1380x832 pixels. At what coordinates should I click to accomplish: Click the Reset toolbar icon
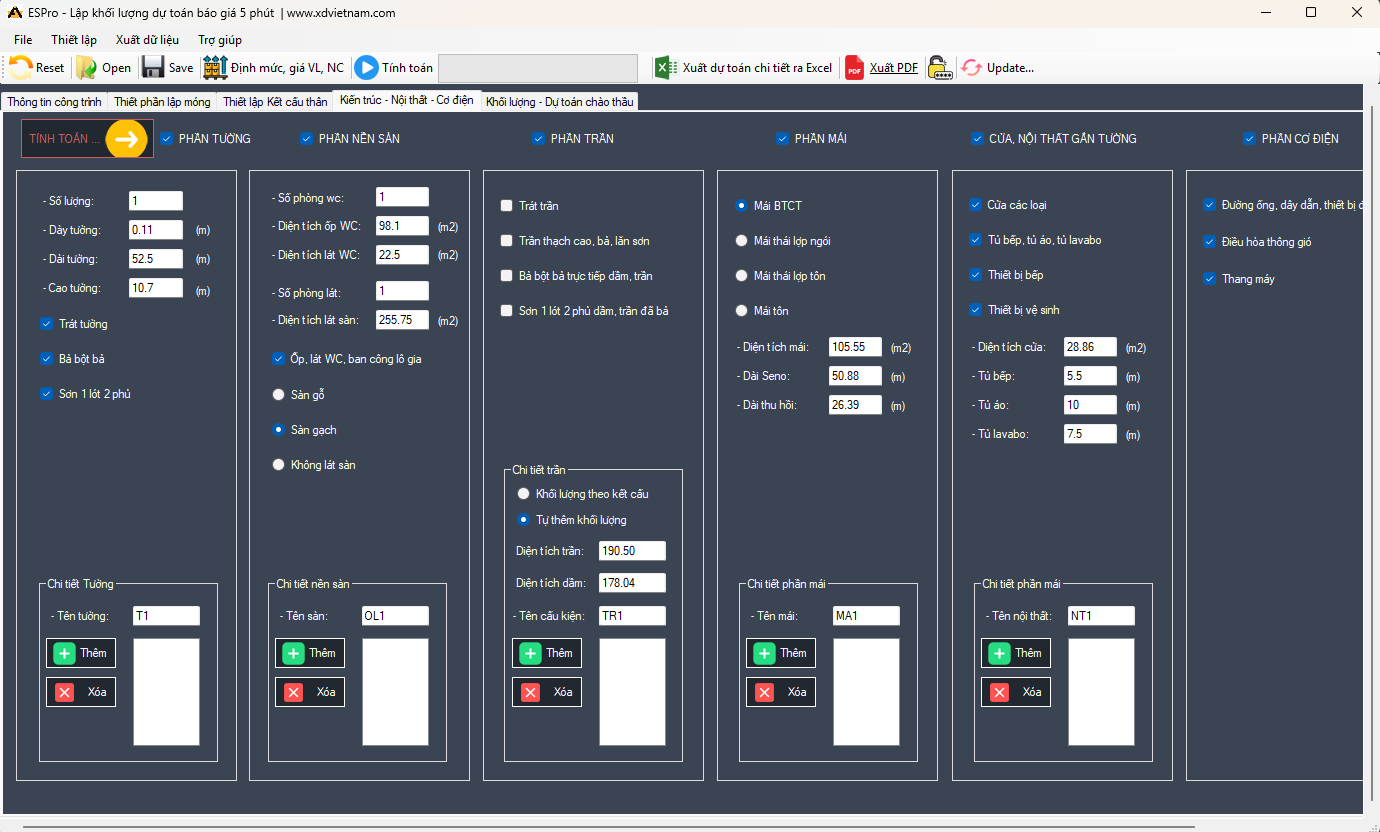22,68
